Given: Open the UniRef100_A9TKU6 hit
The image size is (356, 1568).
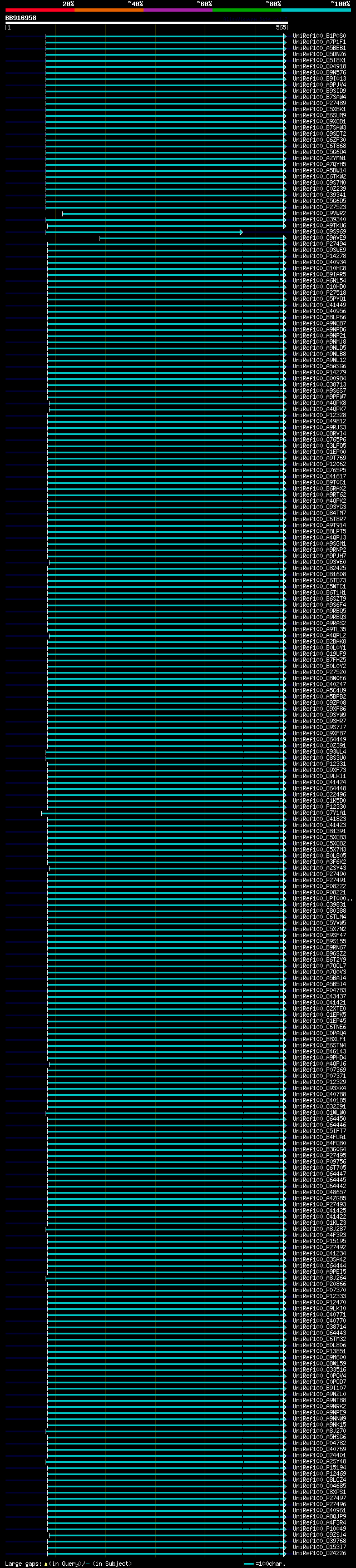Looking at the screenshot, I should [319, 226].
